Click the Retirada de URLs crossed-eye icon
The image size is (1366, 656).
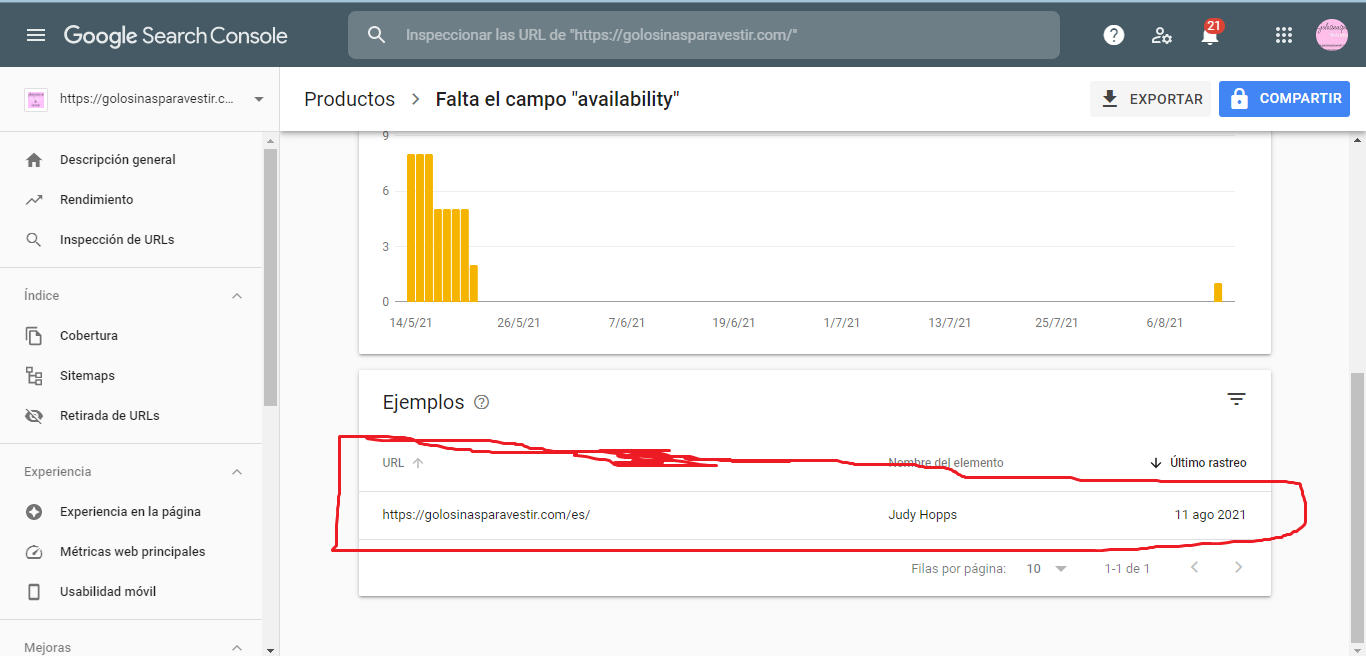point(34,416)
